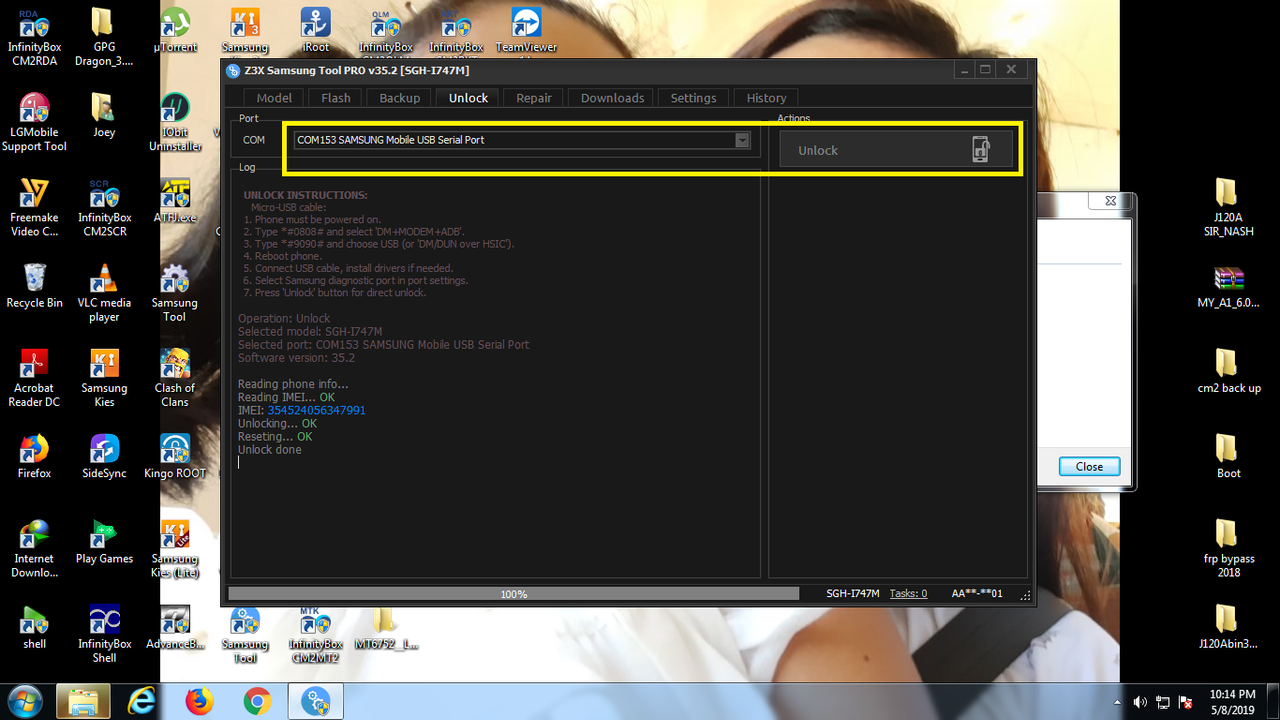Show hidden system tray icons
1280x720 pixels.
[x=1117, y=702]
